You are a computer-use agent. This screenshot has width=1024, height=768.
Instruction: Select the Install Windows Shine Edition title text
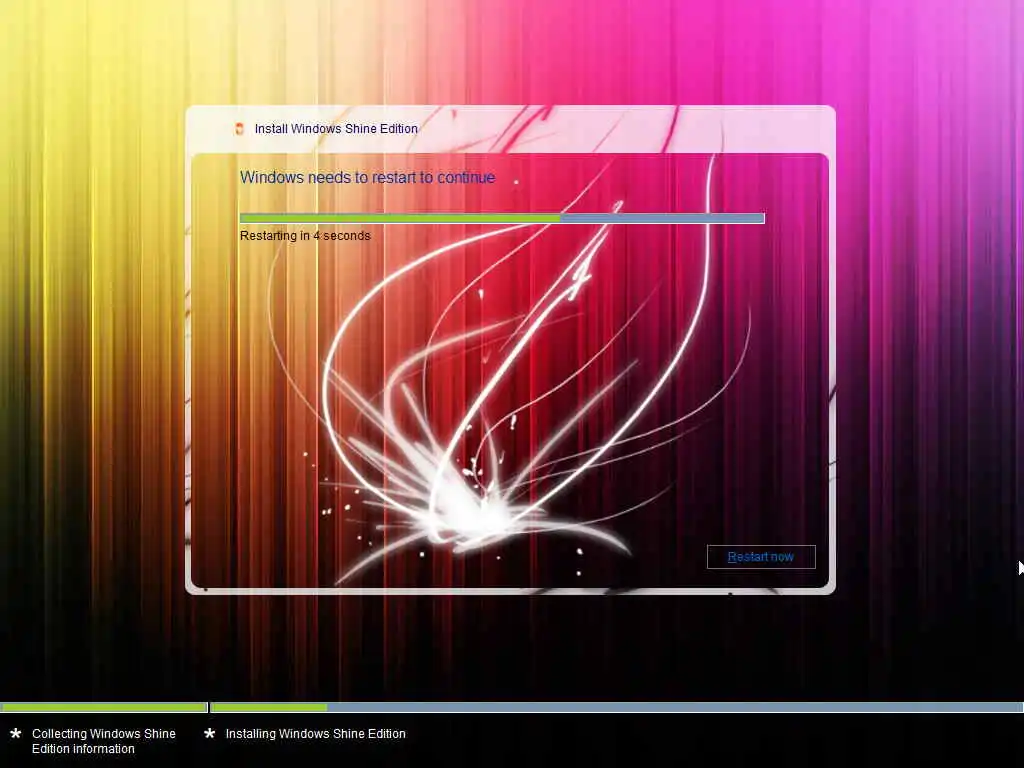point(336,129)
